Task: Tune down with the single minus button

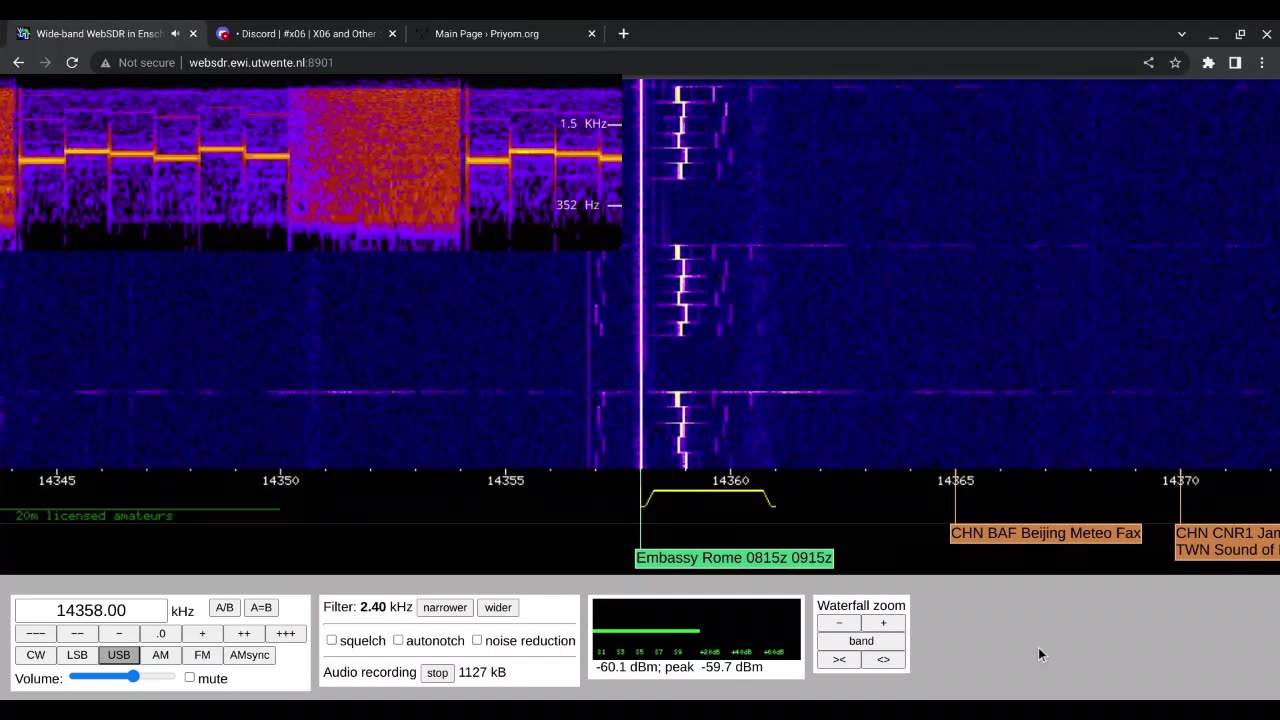Action: click(x=119, y=633)
